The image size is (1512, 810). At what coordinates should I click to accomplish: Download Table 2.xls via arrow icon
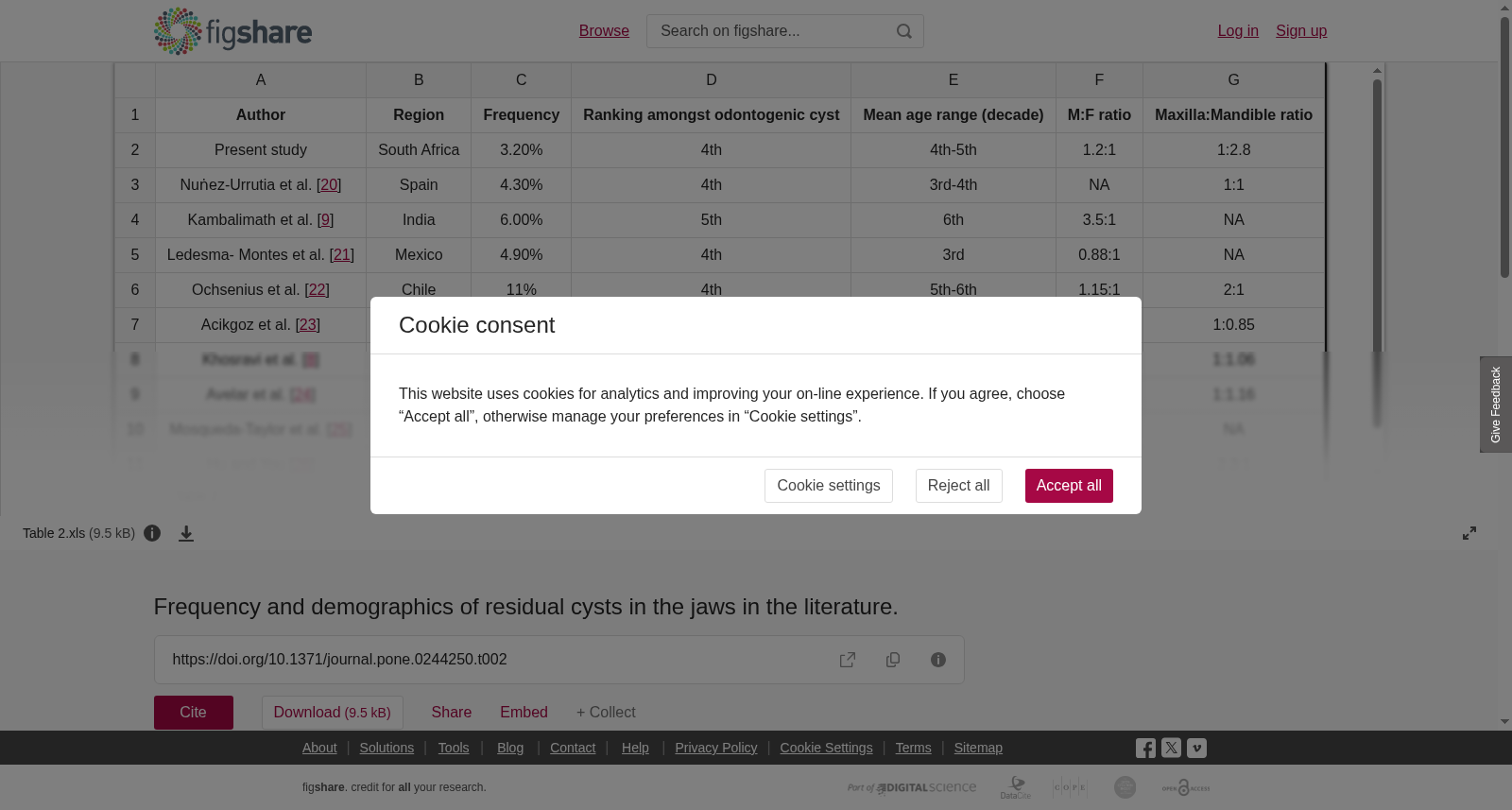186,533
